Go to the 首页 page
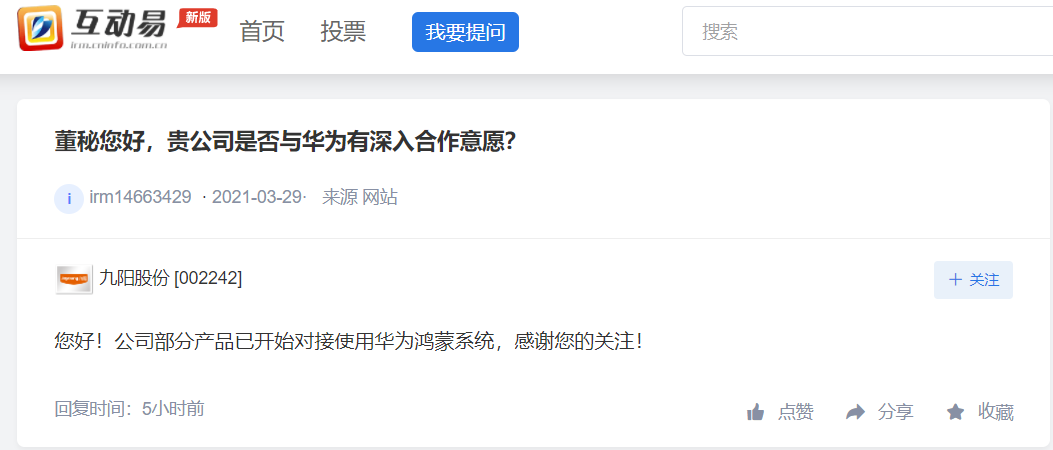The height and width of the screenshot is (450, 1053). [x=262, y=32]
